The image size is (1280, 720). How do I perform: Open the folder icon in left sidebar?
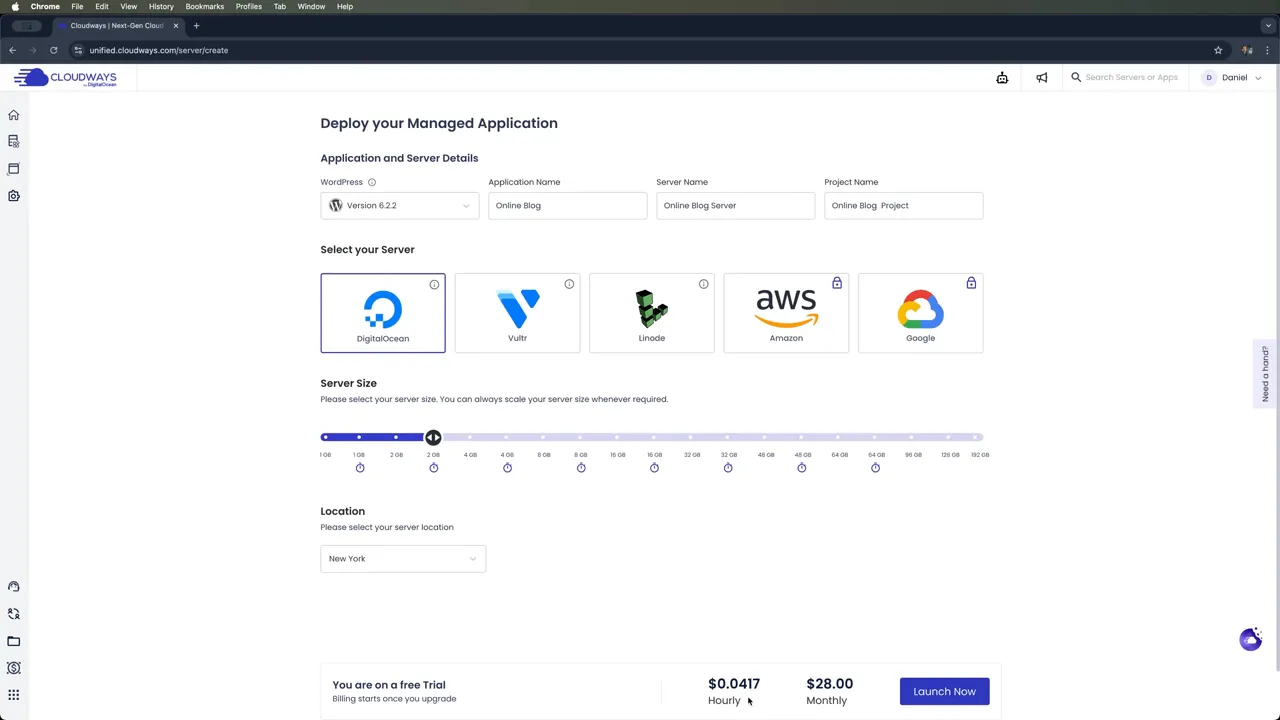[14, 641]
